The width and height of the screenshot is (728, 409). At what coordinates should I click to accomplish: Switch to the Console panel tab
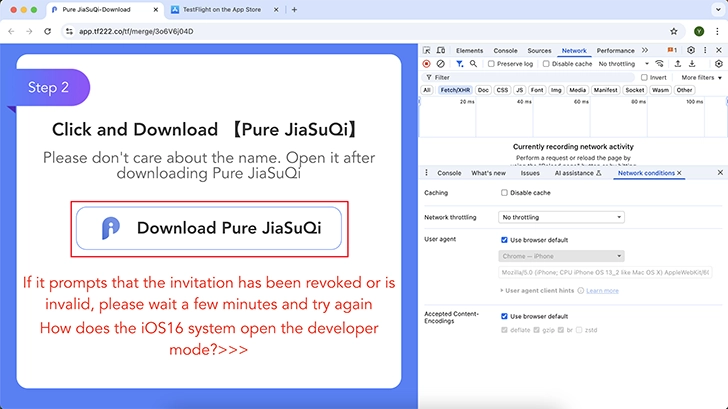505,51
